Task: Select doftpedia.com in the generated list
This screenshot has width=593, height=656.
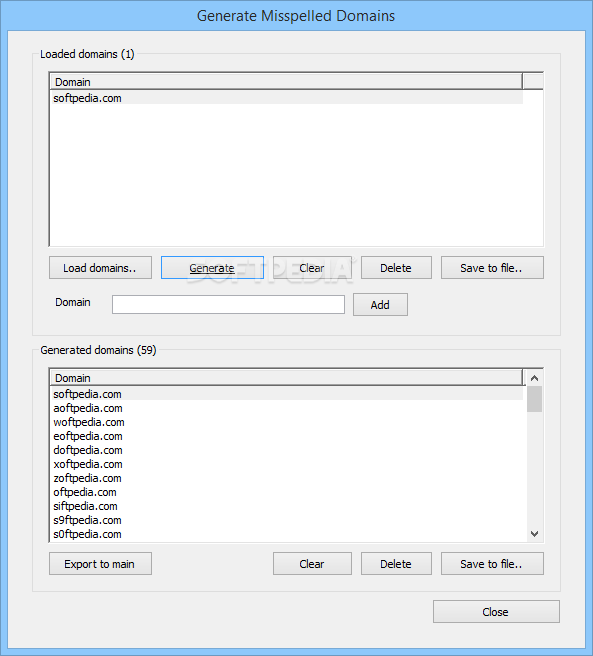Action: [287, 450]
